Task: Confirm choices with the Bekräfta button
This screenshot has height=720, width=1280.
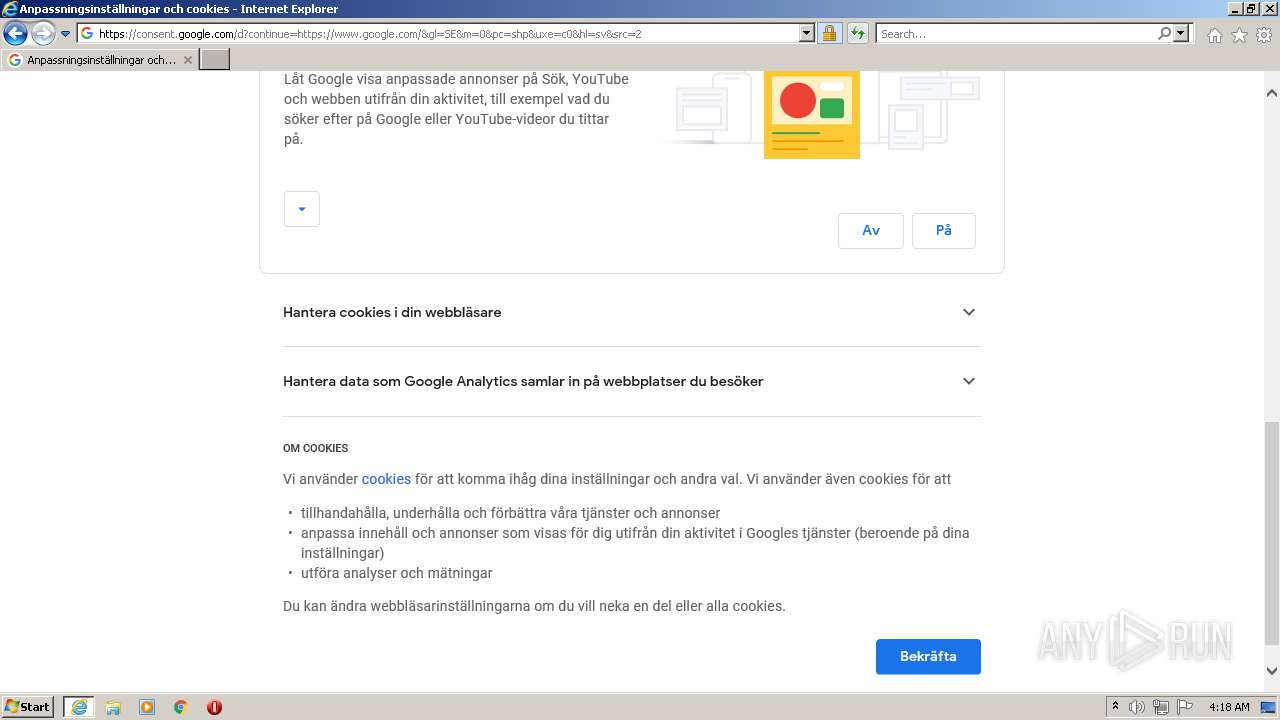Action: (x=928, y=657)
